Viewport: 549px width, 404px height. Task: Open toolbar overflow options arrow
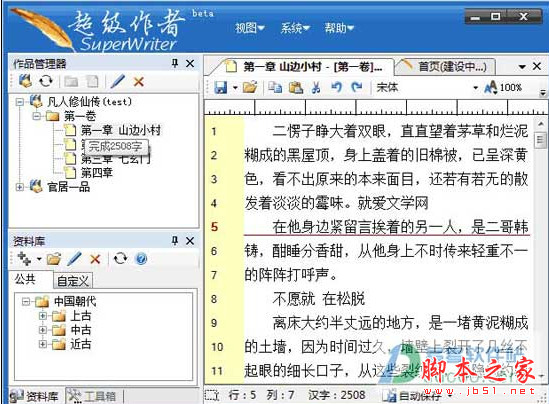[x=542, y=93]
